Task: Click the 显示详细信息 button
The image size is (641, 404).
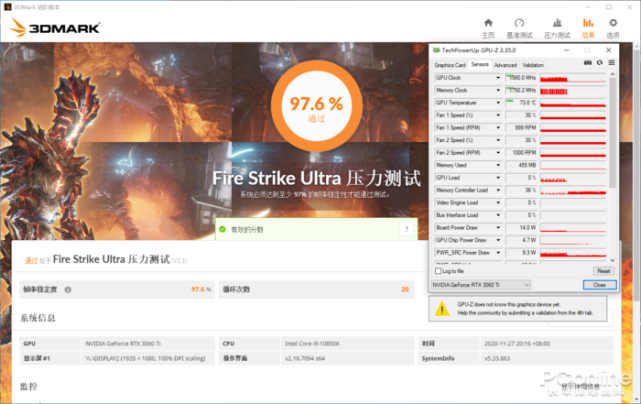Action: pyautogui.click(x=580, y=386)
